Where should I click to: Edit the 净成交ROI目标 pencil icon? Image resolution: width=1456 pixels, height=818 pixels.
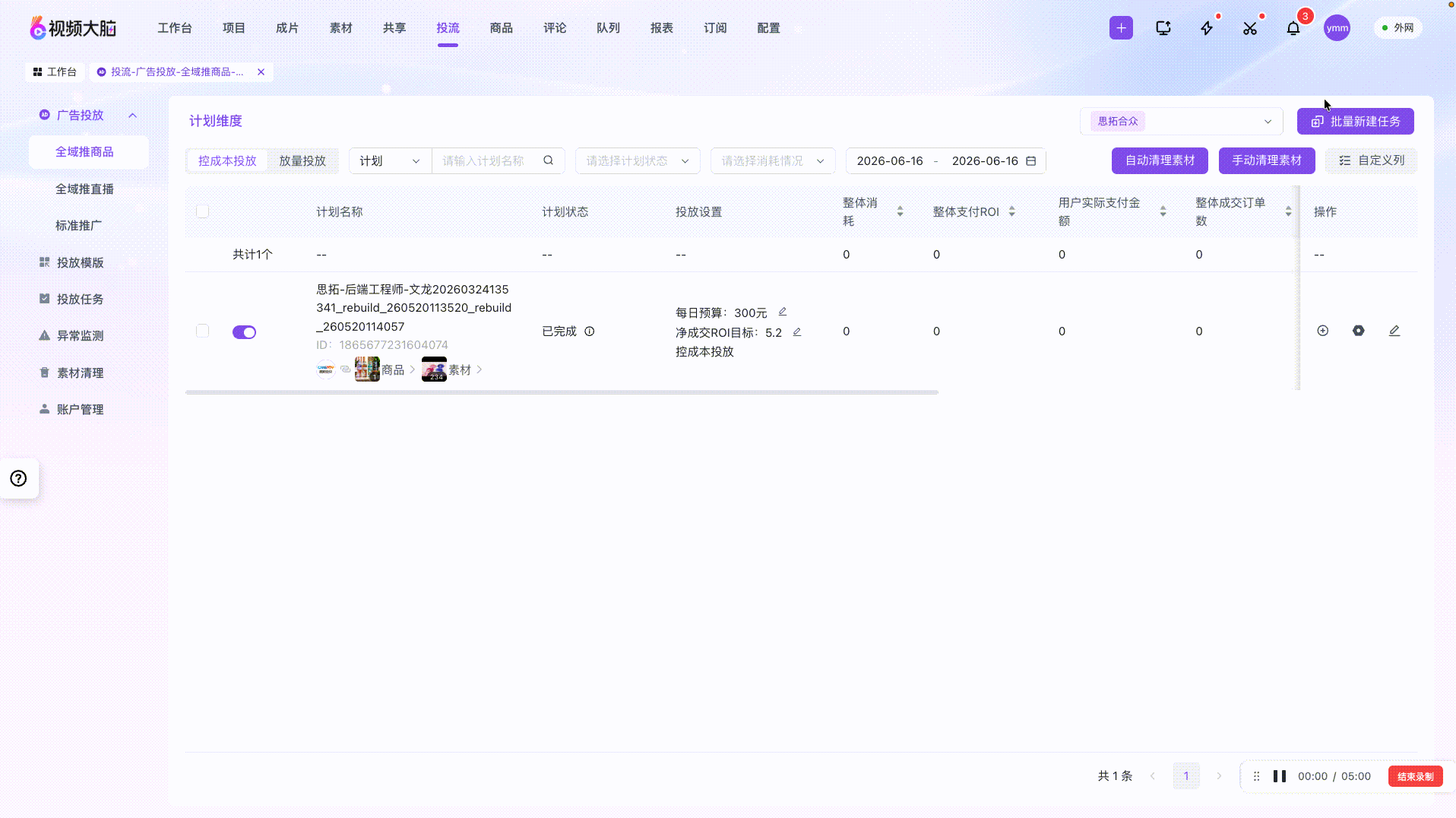click(x=797, y=332)
